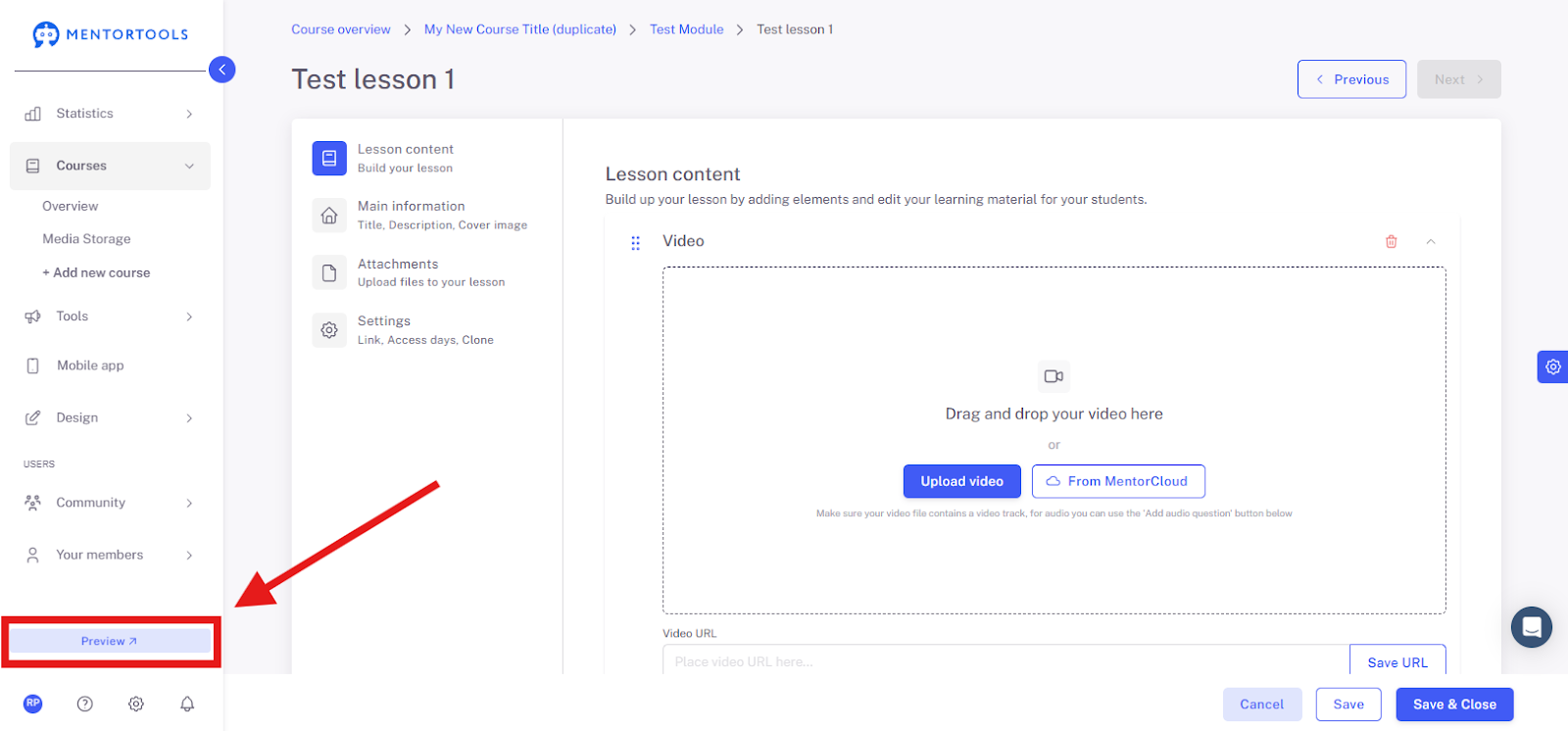The width and height of the screenshot is (1568, 731).
Task: Delete the Video block with trash icon
Action: pos(1392,241)
